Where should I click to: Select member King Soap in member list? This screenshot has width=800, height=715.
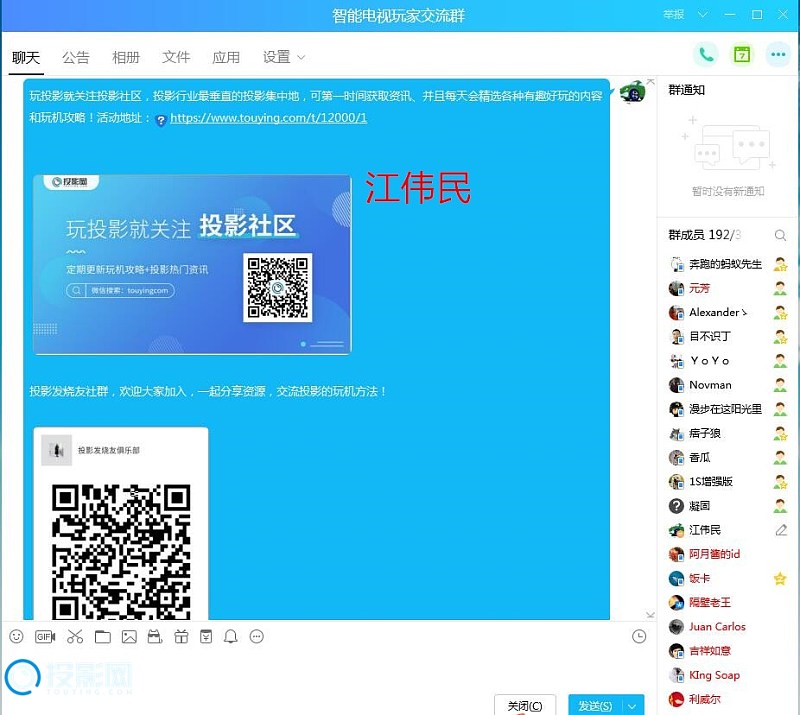point(728,675)
